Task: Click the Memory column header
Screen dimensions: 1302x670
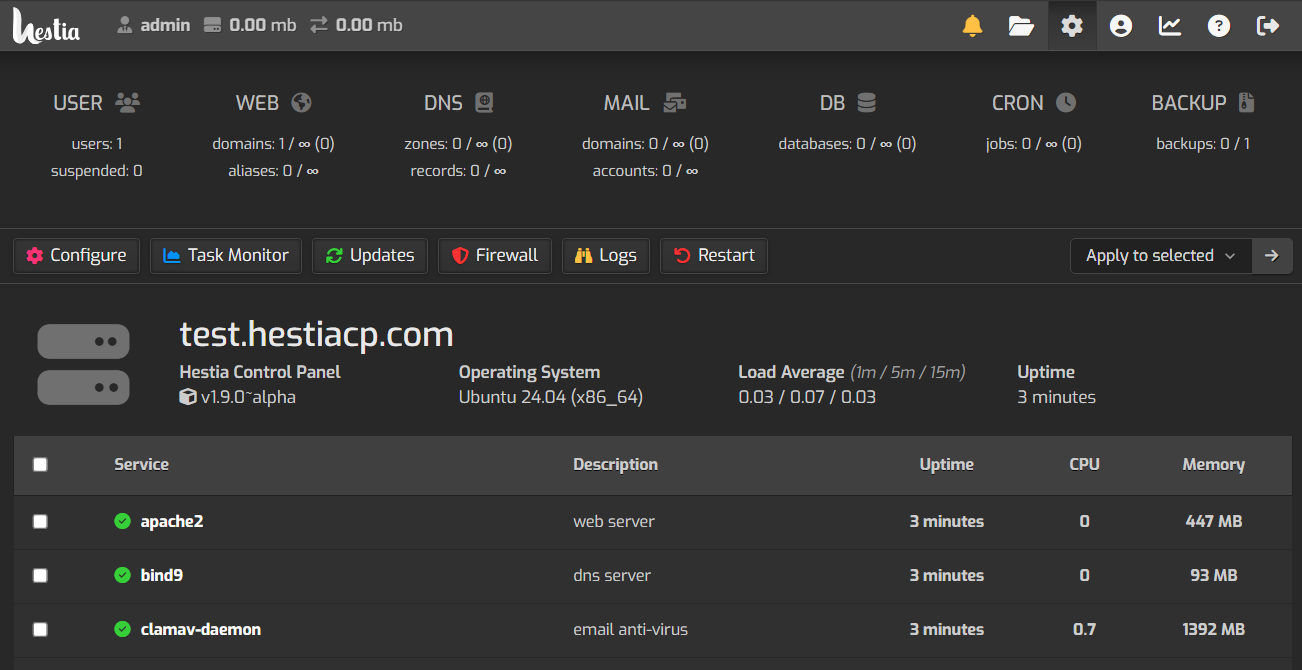Action: point(1213,464)
